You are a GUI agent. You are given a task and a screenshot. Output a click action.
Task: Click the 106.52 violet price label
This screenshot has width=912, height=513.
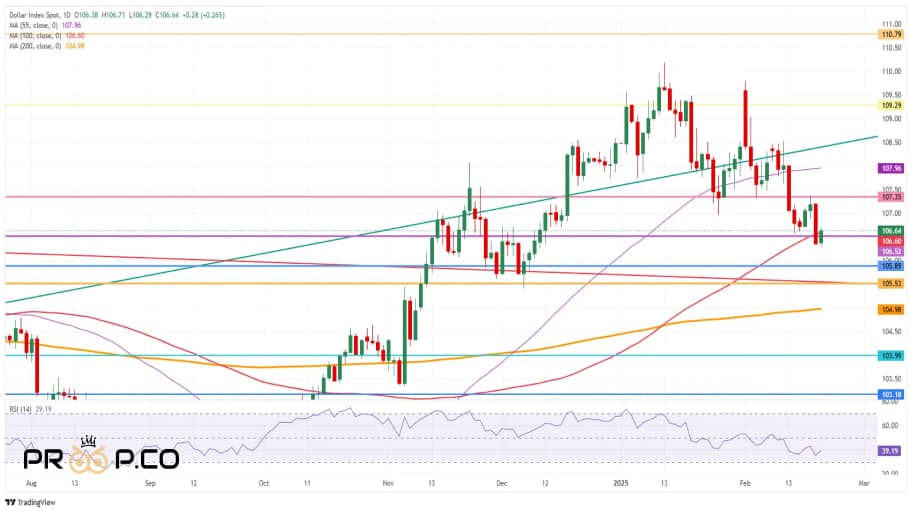891,252
